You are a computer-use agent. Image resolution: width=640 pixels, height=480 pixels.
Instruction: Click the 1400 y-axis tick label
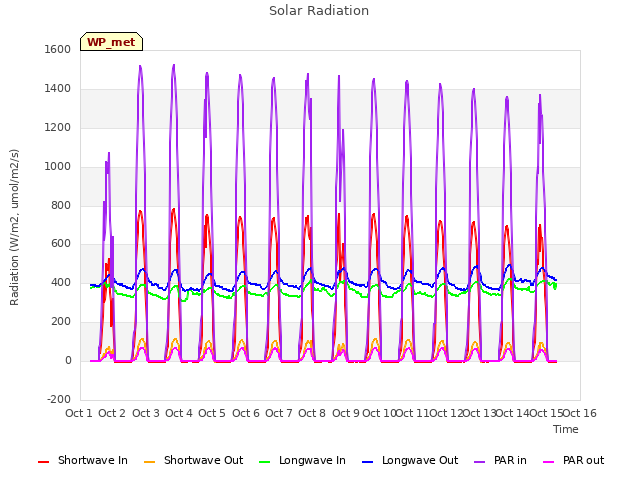coord(58,88)
